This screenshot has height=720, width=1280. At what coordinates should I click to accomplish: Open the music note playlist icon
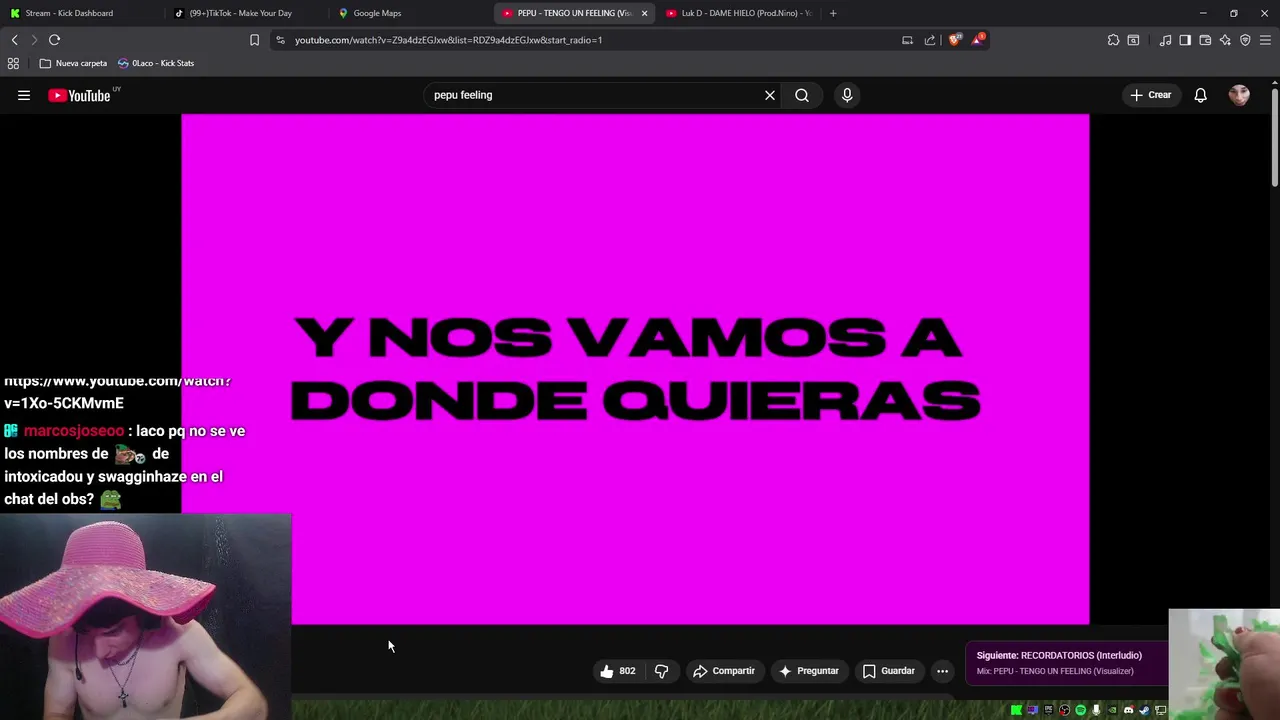(x=1165, y=40)
